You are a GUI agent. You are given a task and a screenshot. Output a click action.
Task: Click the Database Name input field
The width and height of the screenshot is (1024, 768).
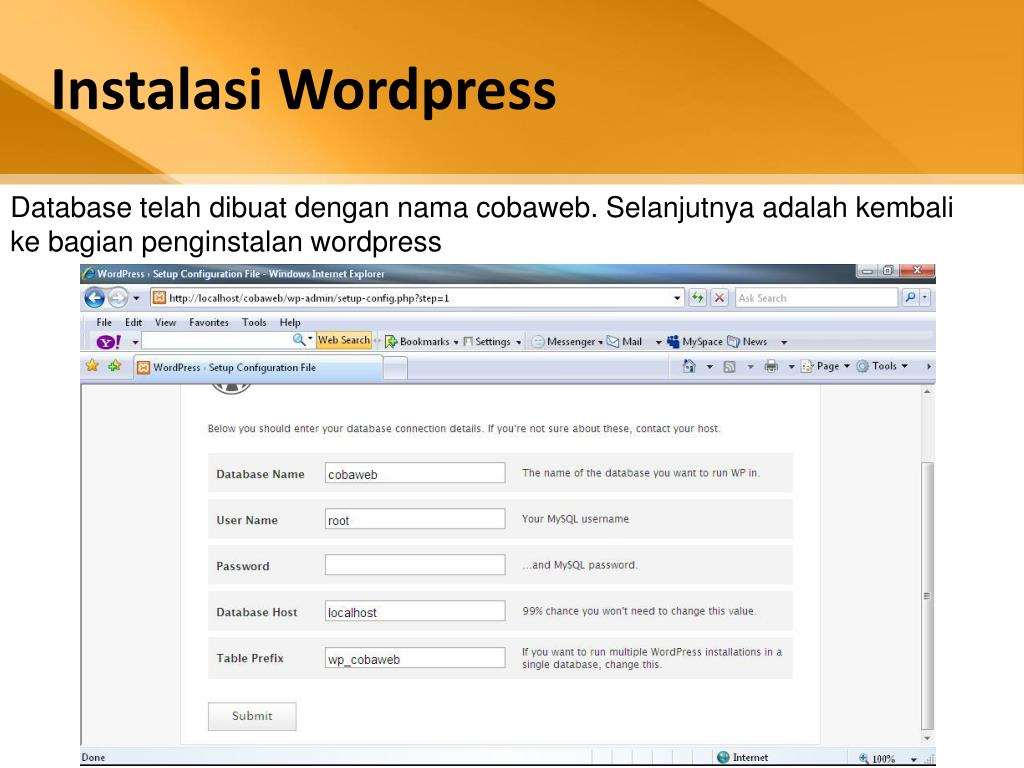415,473
